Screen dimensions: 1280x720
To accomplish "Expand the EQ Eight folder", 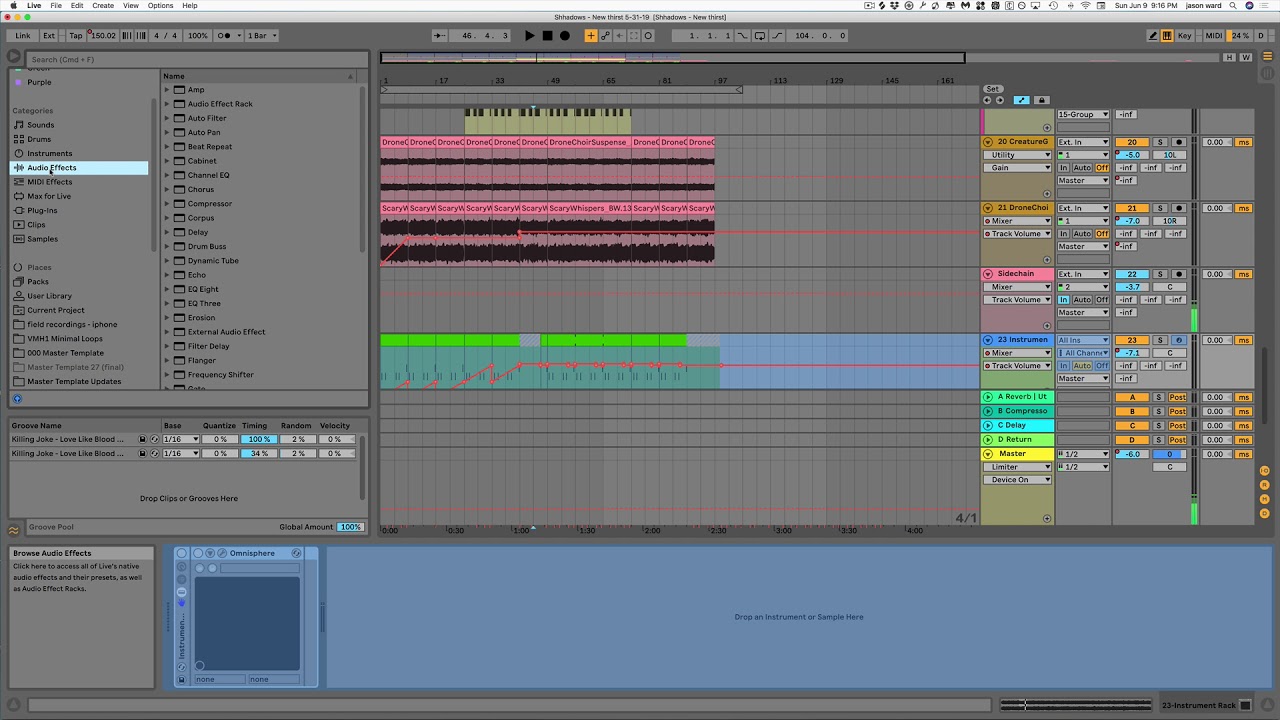I will coord(167,289).
